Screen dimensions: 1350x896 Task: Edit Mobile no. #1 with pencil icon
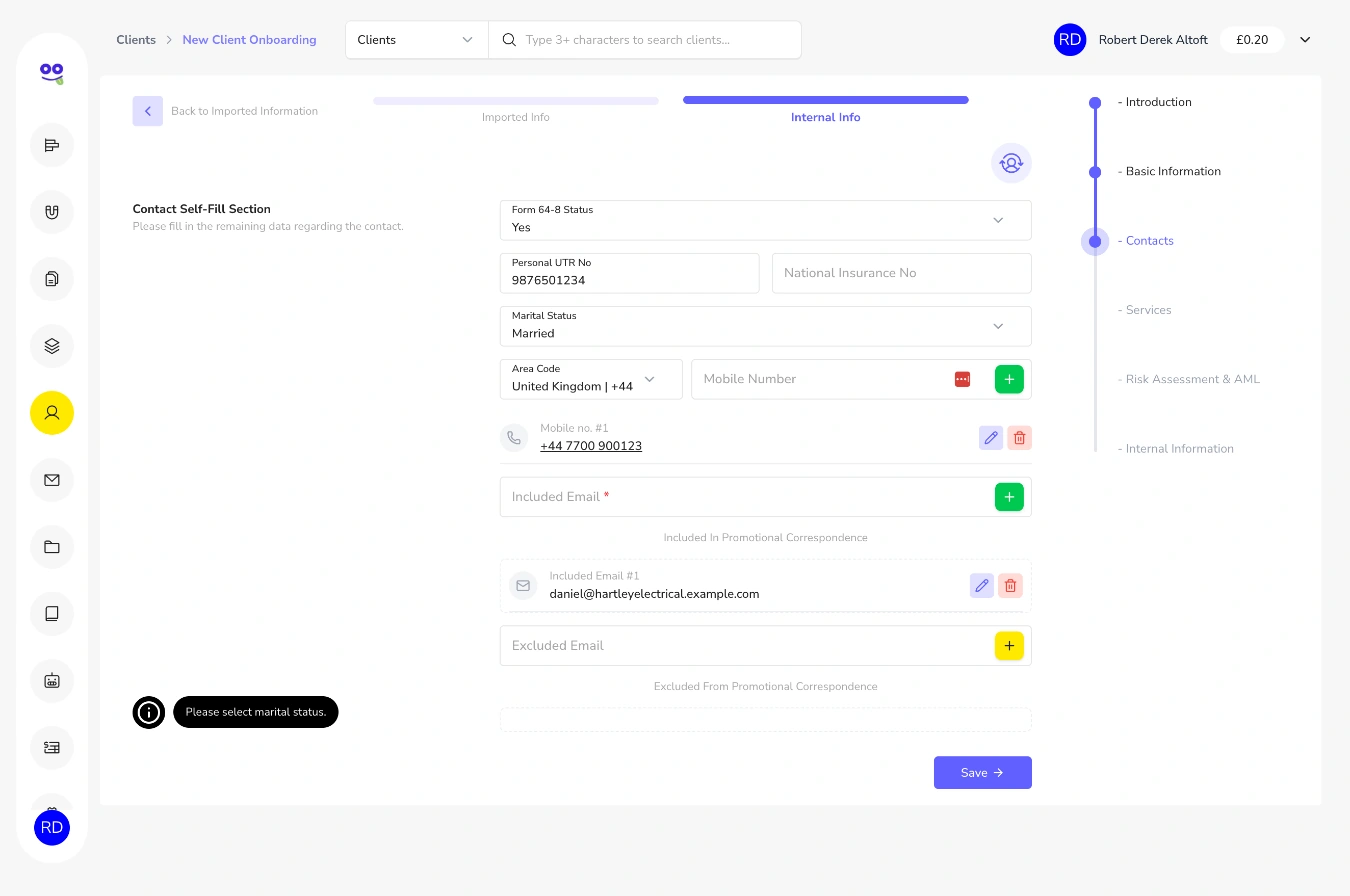[991, 437]
